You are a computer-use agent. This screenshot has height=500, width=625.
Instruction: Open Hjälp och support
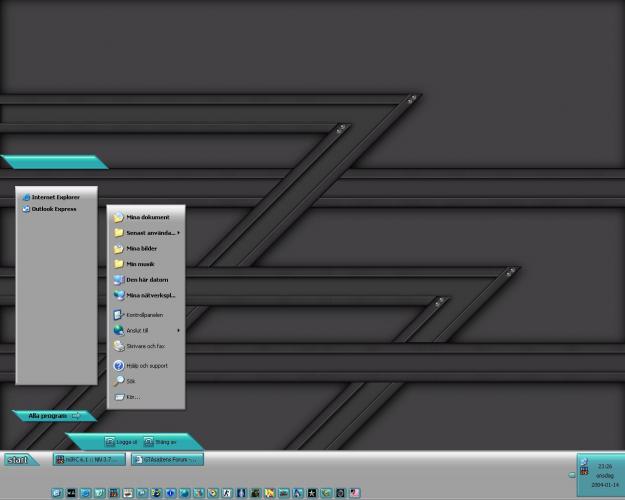[146, 366]
